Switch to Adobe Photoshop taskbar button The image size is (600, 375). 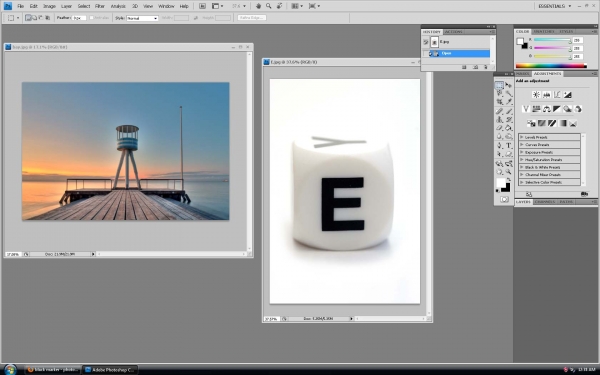[x=111, y=370]
